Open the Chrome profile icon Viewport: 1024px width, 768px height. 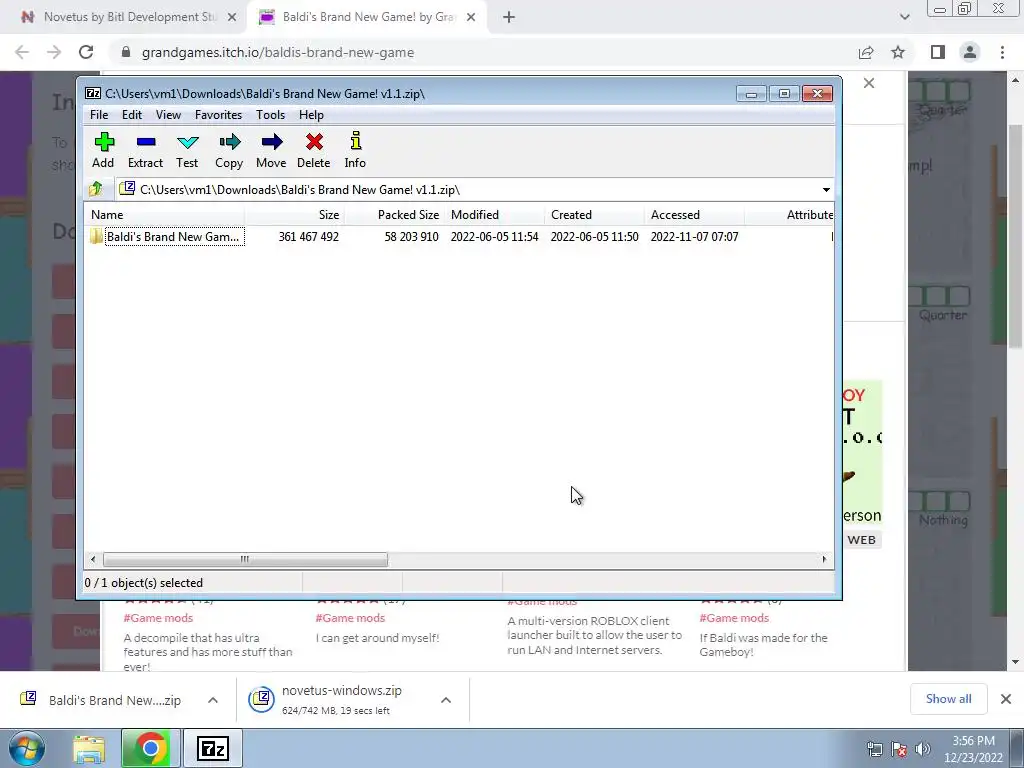970,52
